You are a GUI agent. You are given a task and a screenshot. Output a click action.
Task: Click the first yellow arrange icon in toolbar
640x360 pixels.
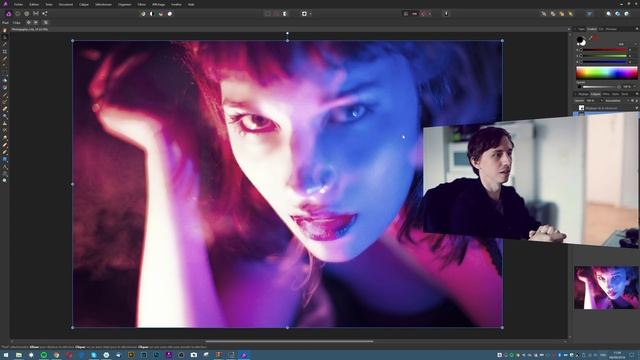coord(544,13)
